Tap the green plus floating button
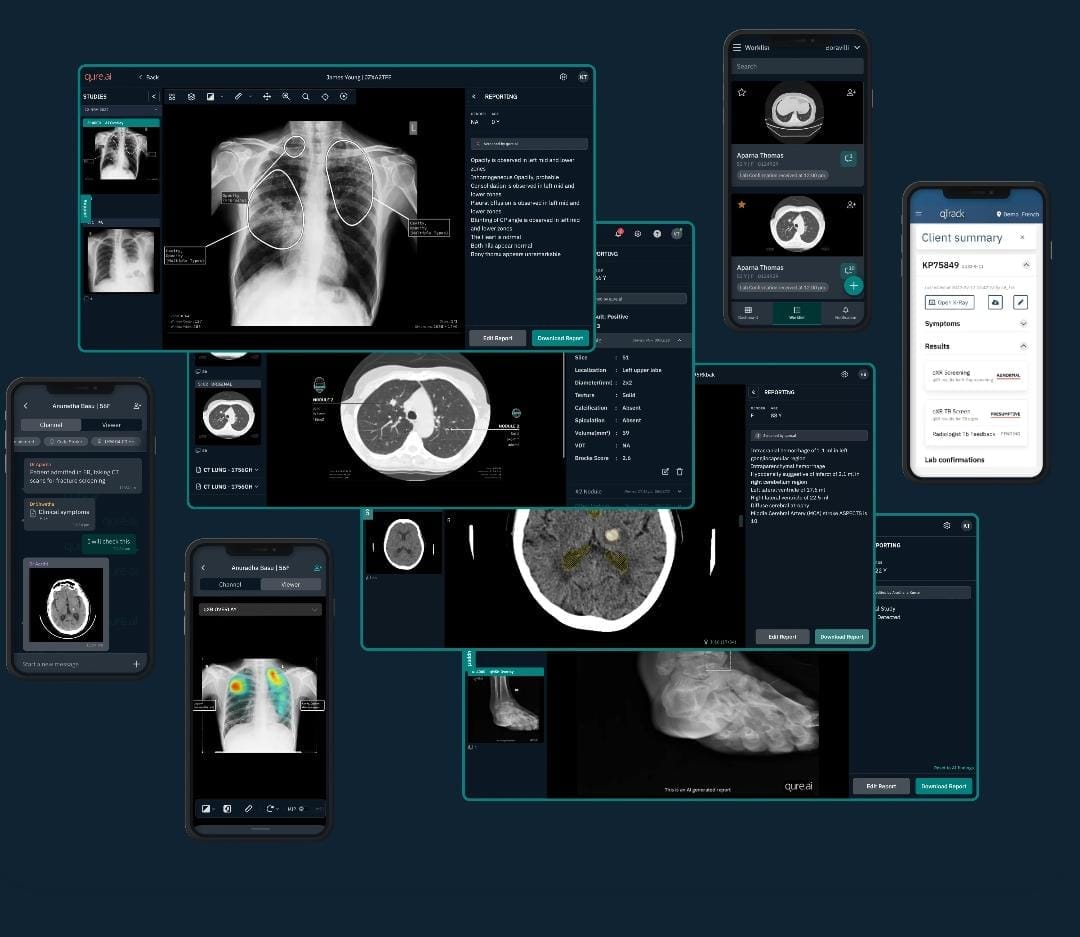The height and width of the screenshot is (937, 1080). point(852,286)
